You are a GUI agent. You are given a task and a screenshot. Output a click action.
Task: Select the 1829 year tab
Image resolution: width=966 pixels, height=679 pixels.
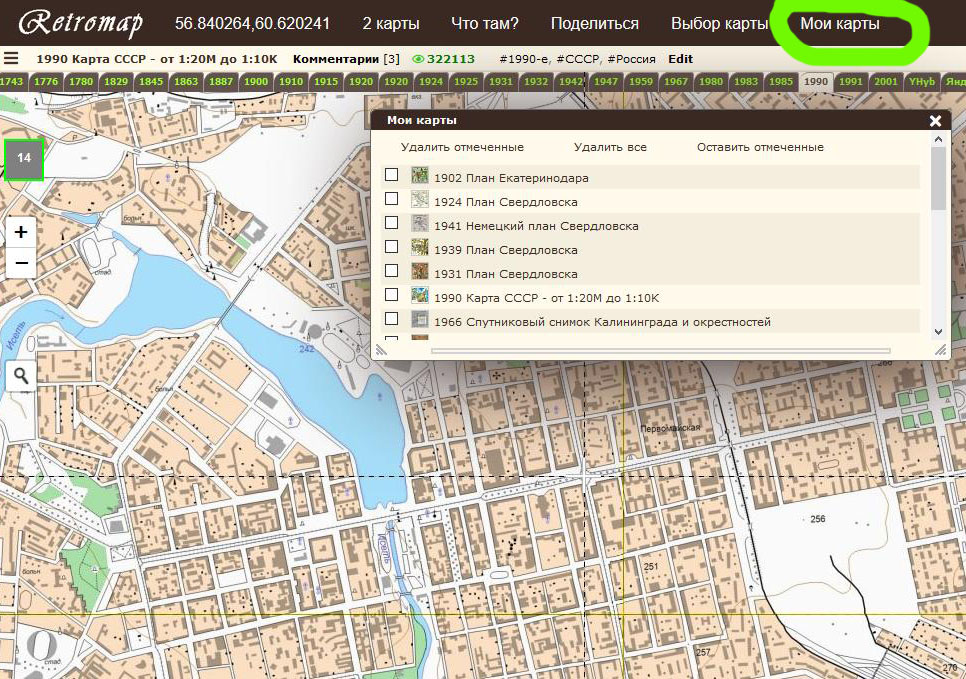pyautogui.click(x=116, y=81)
